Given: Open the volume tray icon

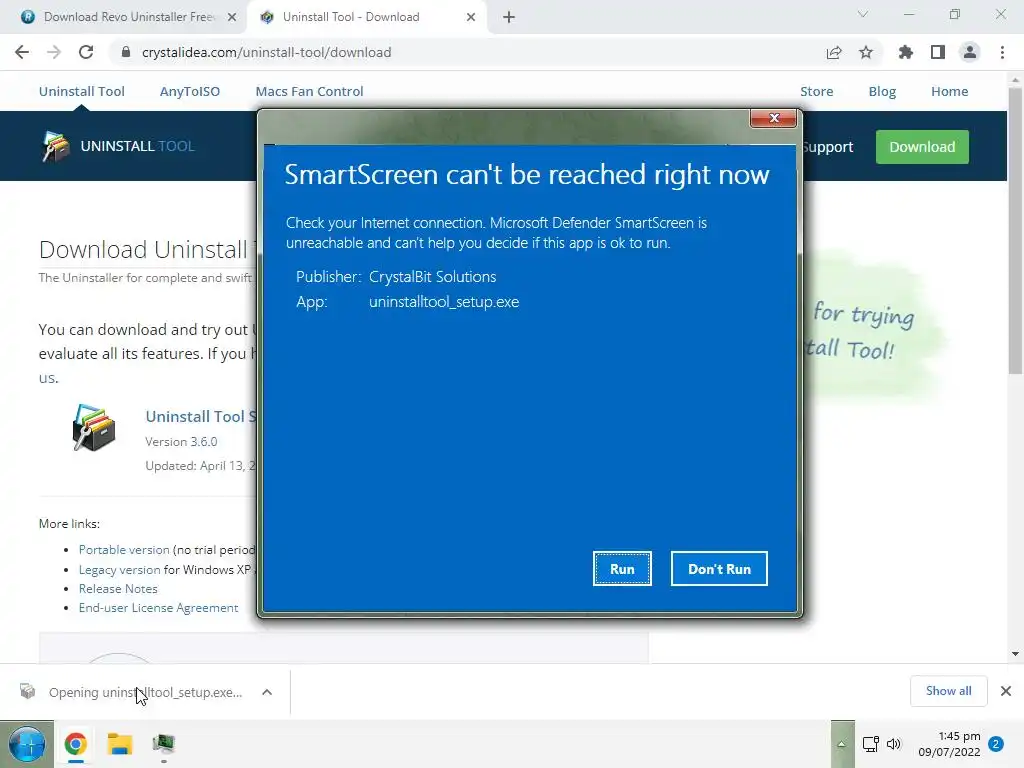Looking at the screenshot, I should (893, 744).
